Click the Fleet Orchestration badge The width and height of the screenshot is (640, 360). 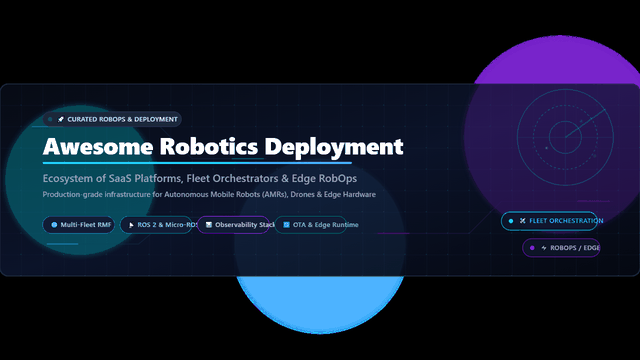(549, 221)
